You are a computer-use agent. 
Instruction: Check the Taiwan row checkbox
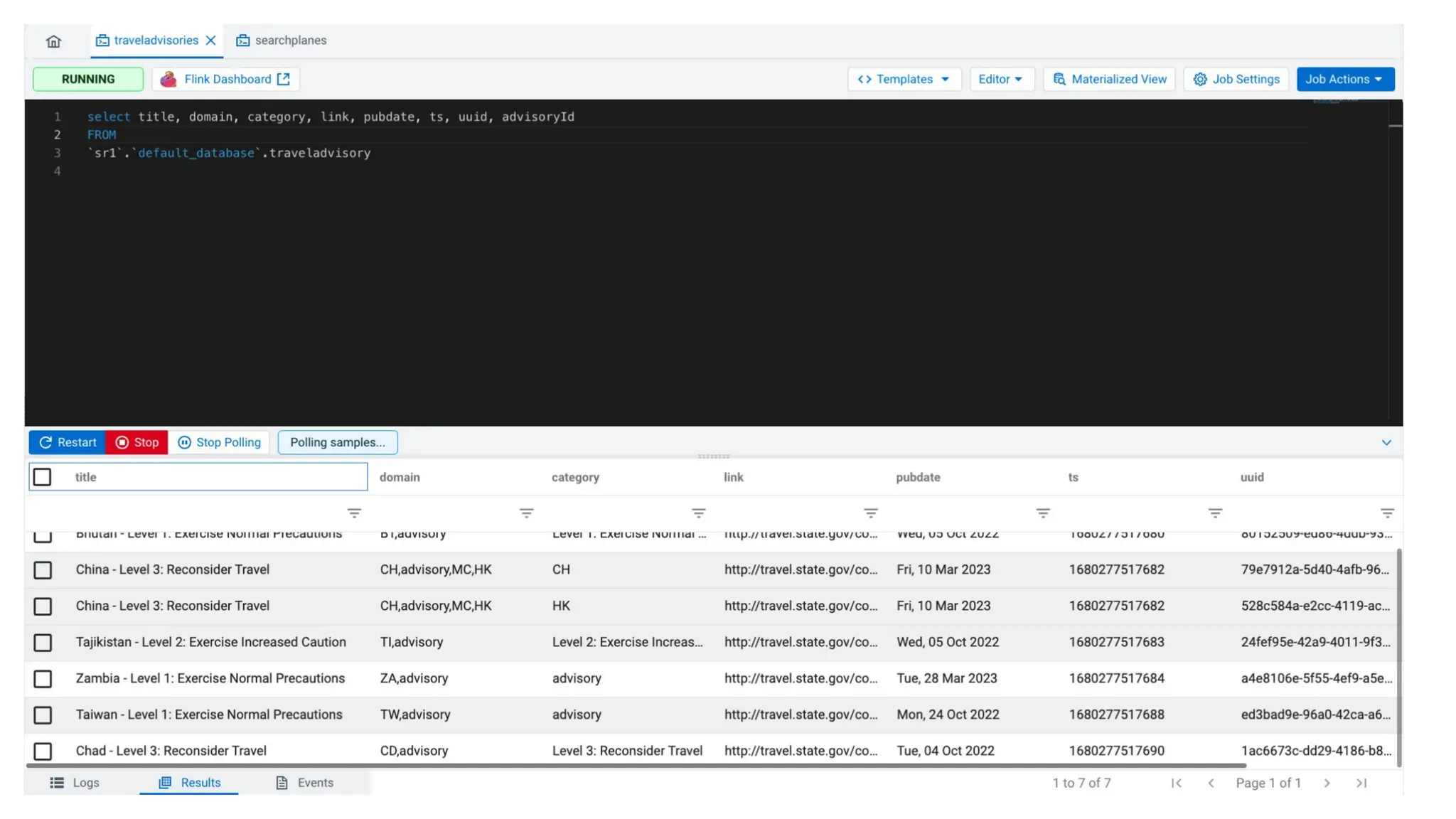pyautogui.click(x=43, y=715)
